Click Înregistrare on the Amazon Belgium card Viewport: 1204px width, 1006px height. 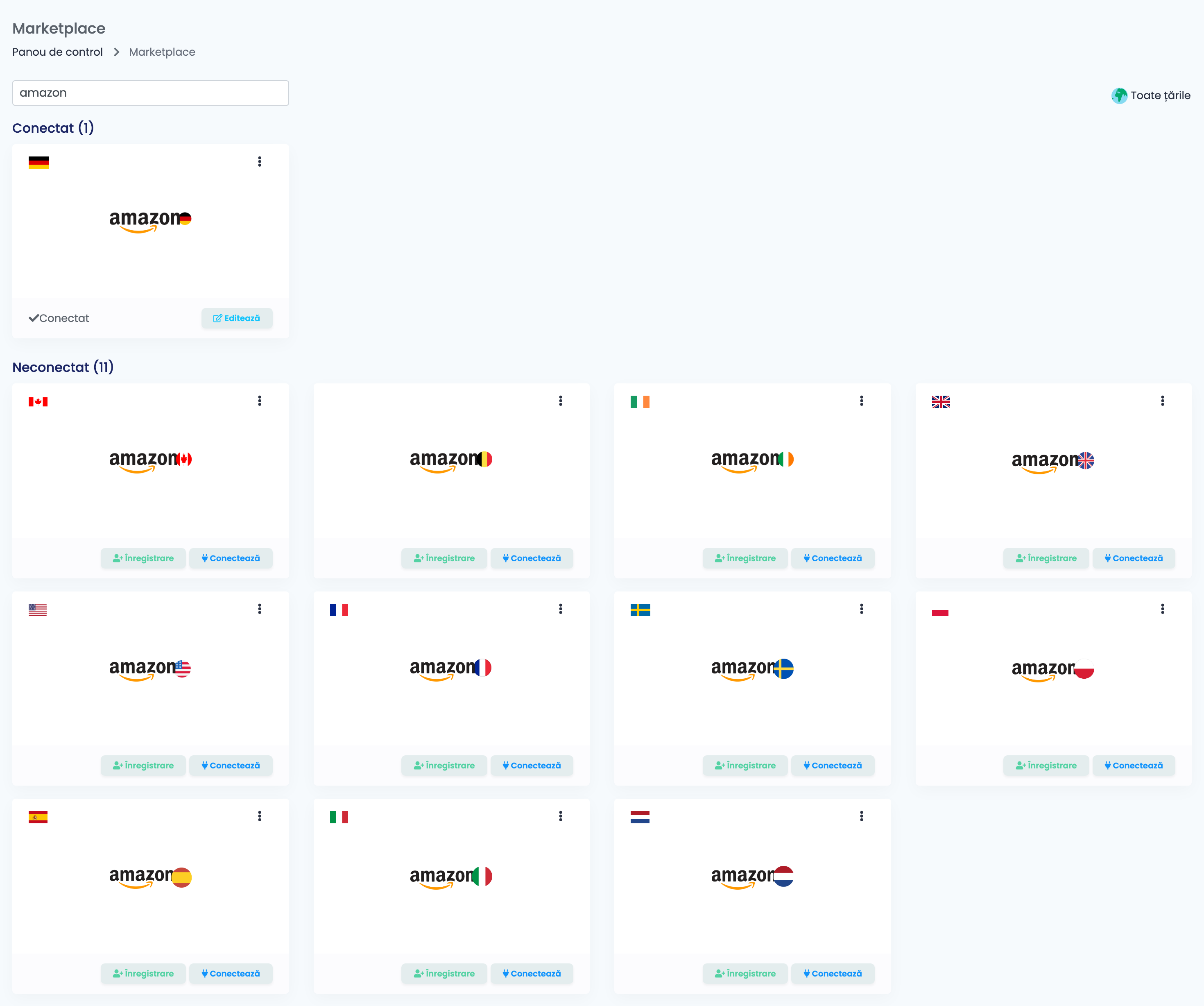(x=444, y=558)
